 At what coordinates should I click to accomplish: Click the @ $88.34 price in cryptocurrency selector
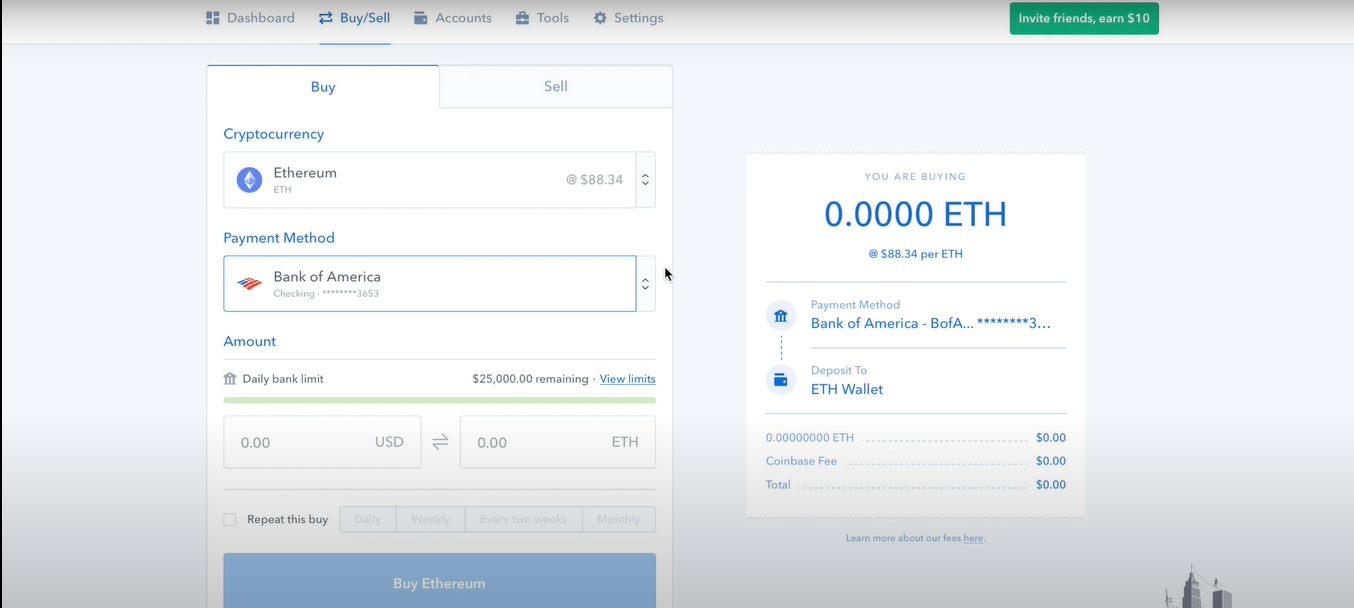tap(594, 180)
